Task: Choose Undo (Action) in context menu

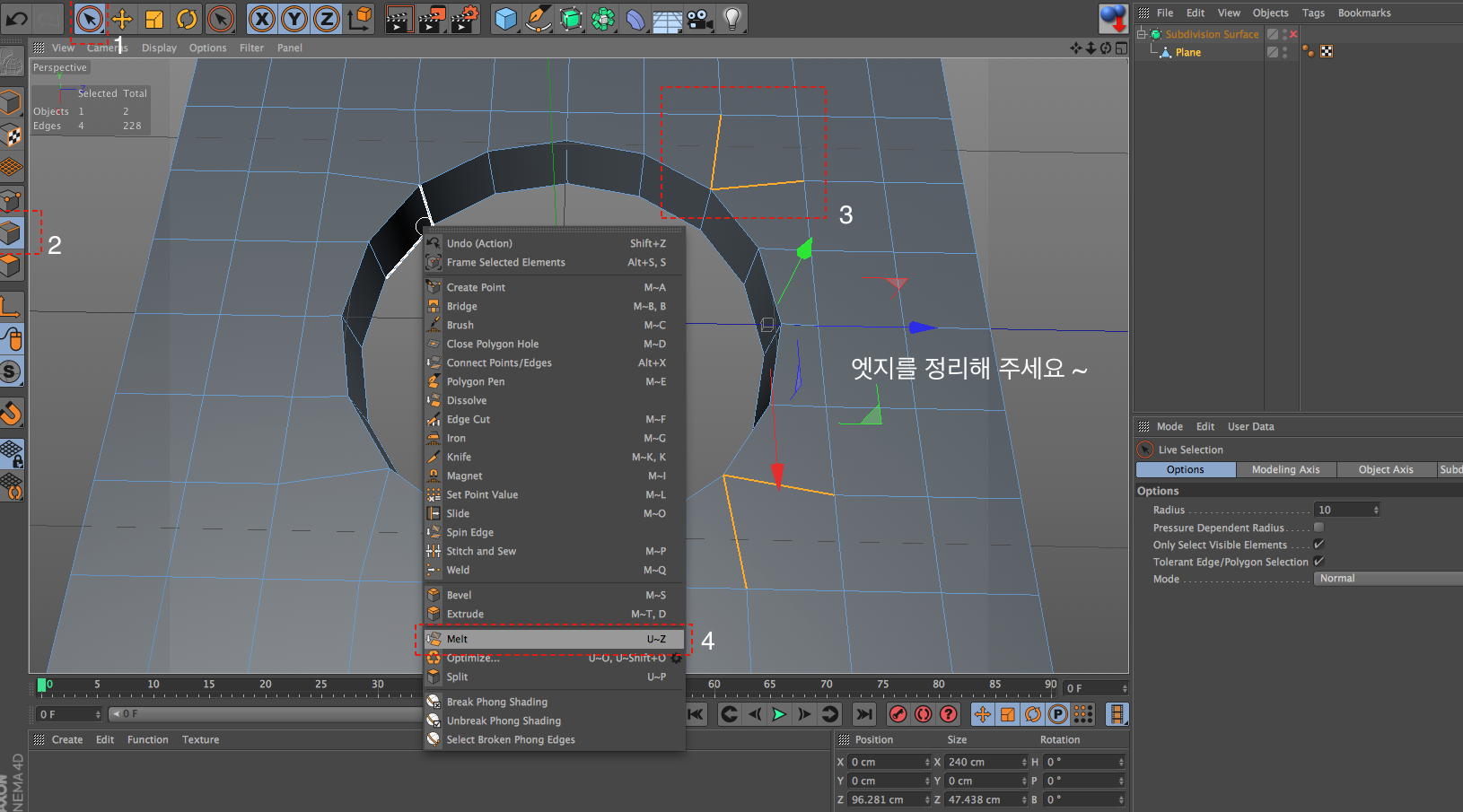Action: 554,243
